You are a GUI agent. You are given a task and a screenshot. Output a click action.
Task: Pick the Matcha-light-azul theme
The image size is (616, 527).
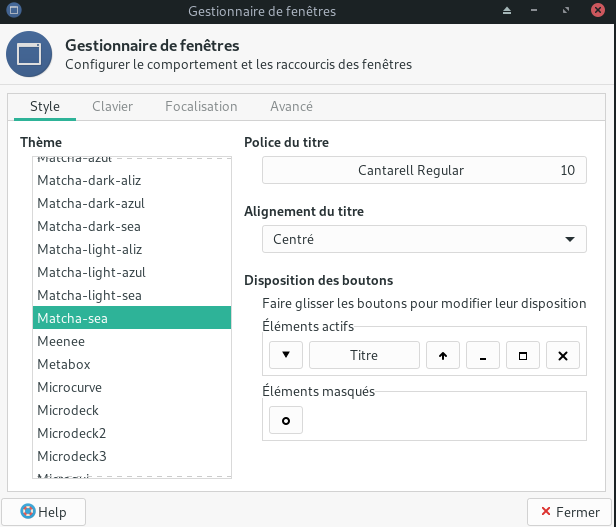[92, 272]
